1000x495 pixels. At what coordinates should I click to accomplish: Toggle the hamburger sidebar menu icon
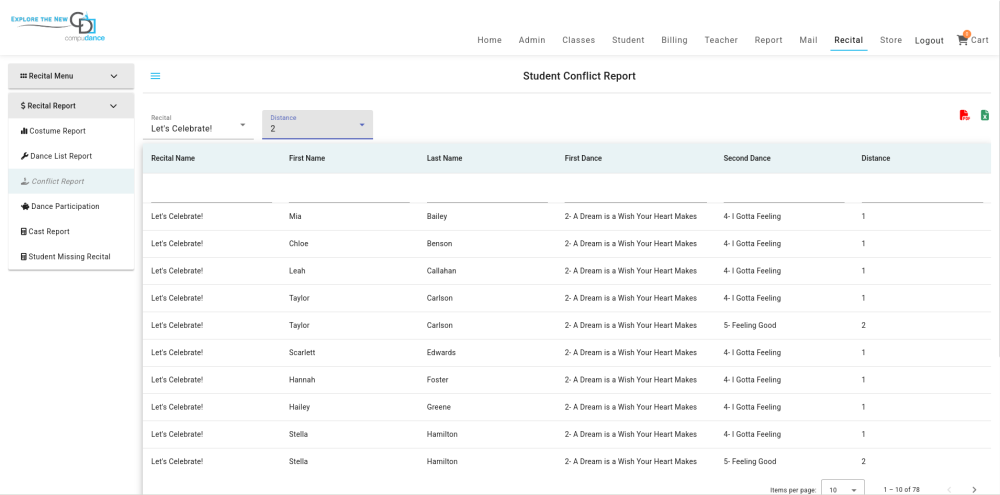(156, 76)
